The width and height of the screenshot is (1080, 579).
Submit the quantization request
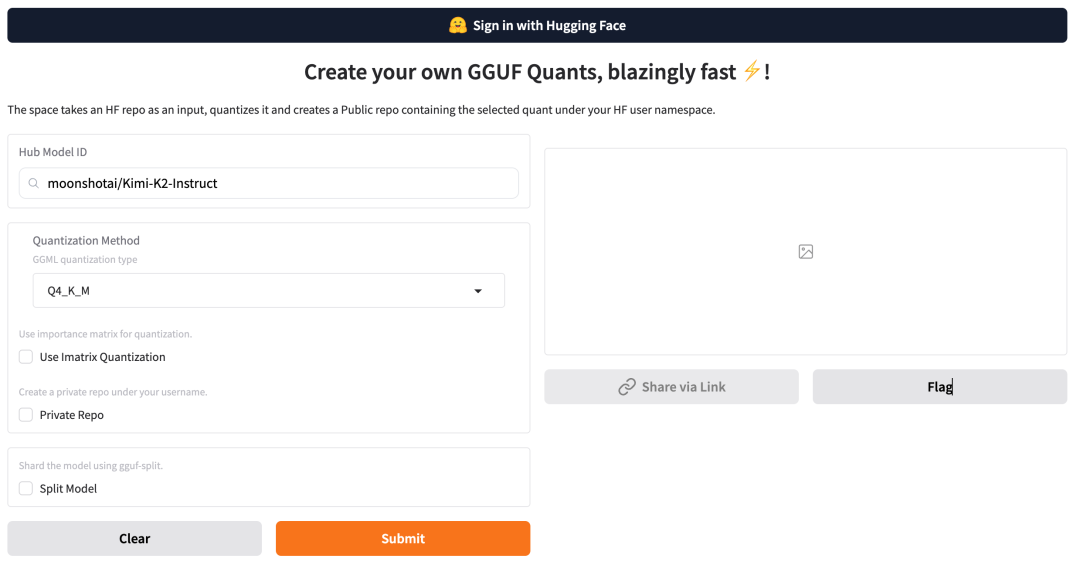click(x=403, y=538)
